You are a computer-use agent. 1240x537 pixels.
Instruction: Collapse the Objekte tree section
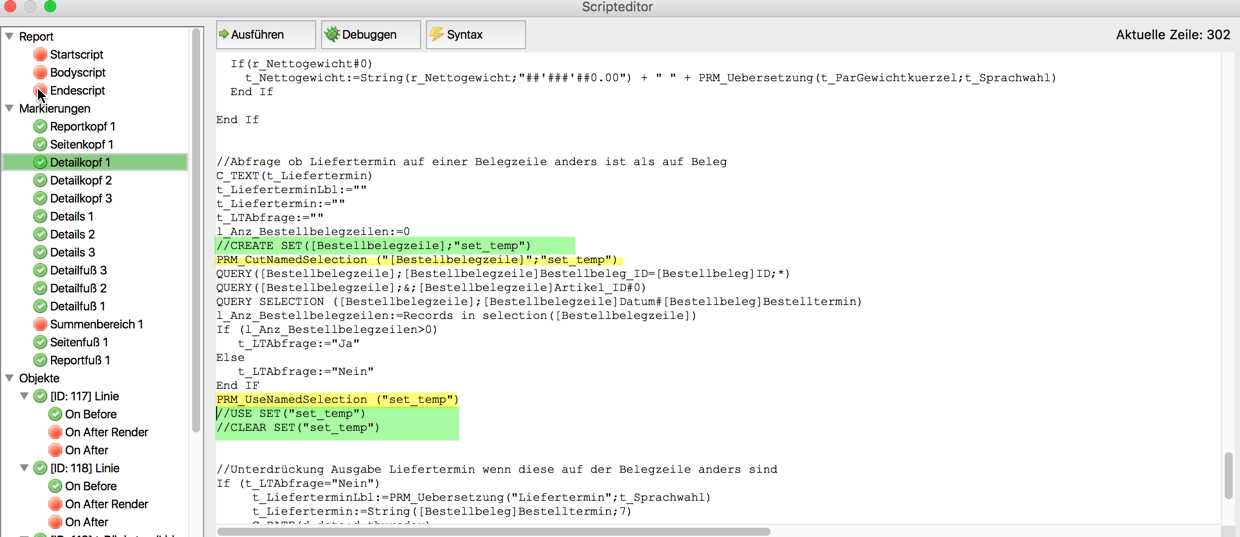click(10, 379)
